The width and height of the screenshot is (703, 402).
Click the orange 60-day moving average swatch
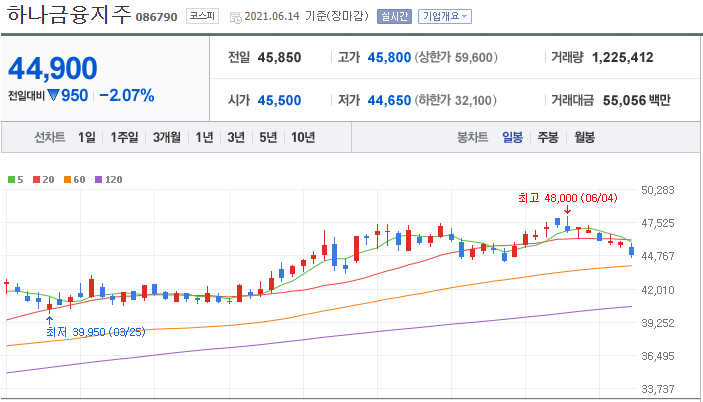coord(67,180)
